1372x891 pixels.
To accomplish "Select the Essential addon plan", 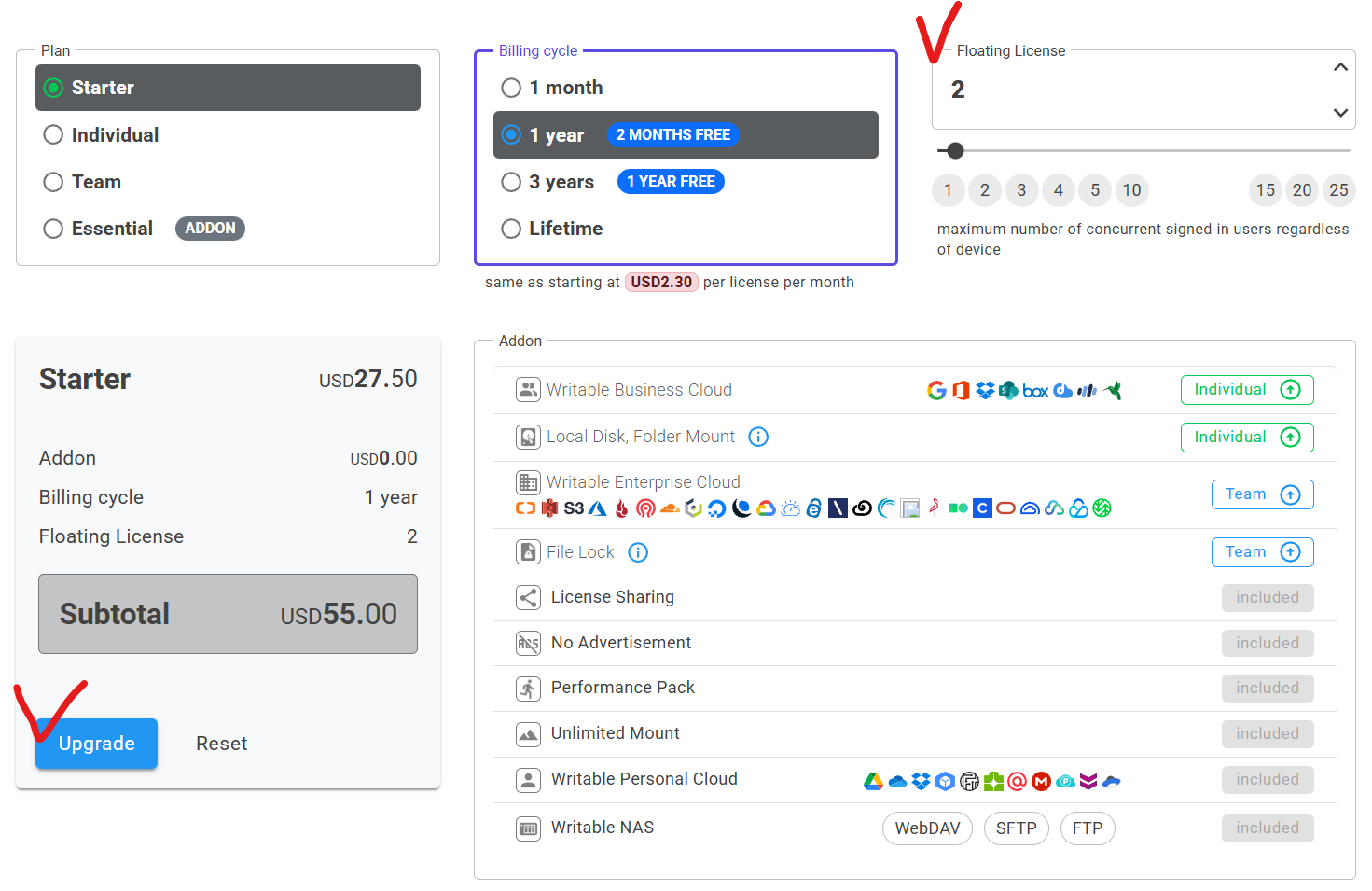I will coord(54,229).
